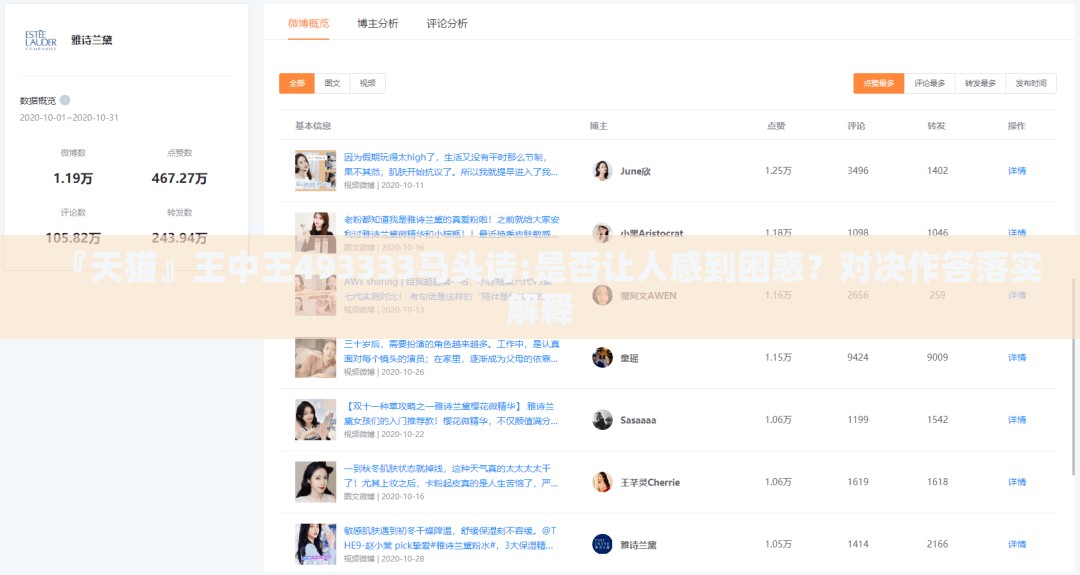Click the Estee Lauder brand logo
Viewport: 1080px width, 575px height.
point(41,40)
